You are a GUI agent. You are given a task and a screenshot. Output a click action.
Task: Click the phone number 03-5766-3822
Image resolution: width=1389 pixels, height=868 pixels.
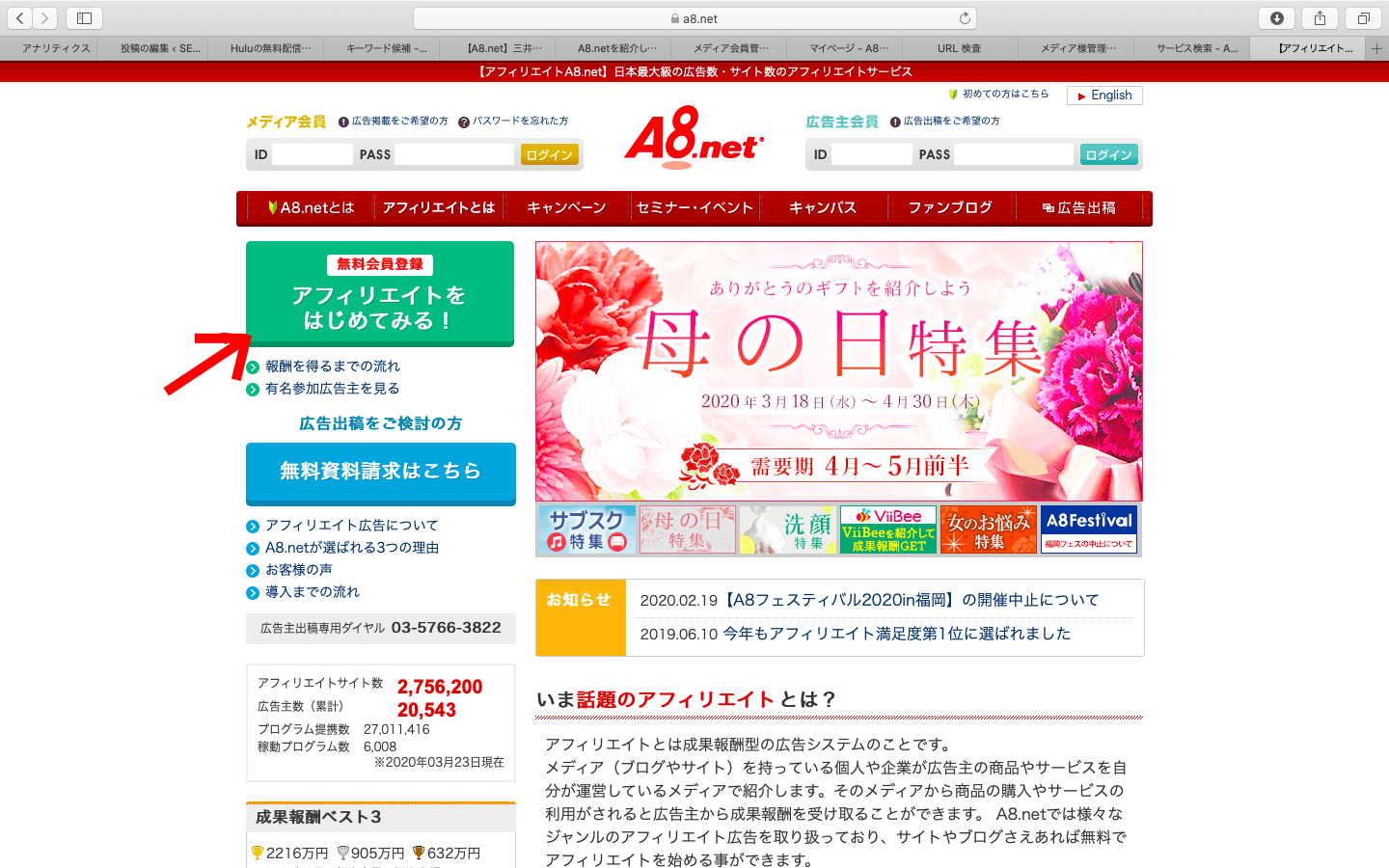click(446, 628)
